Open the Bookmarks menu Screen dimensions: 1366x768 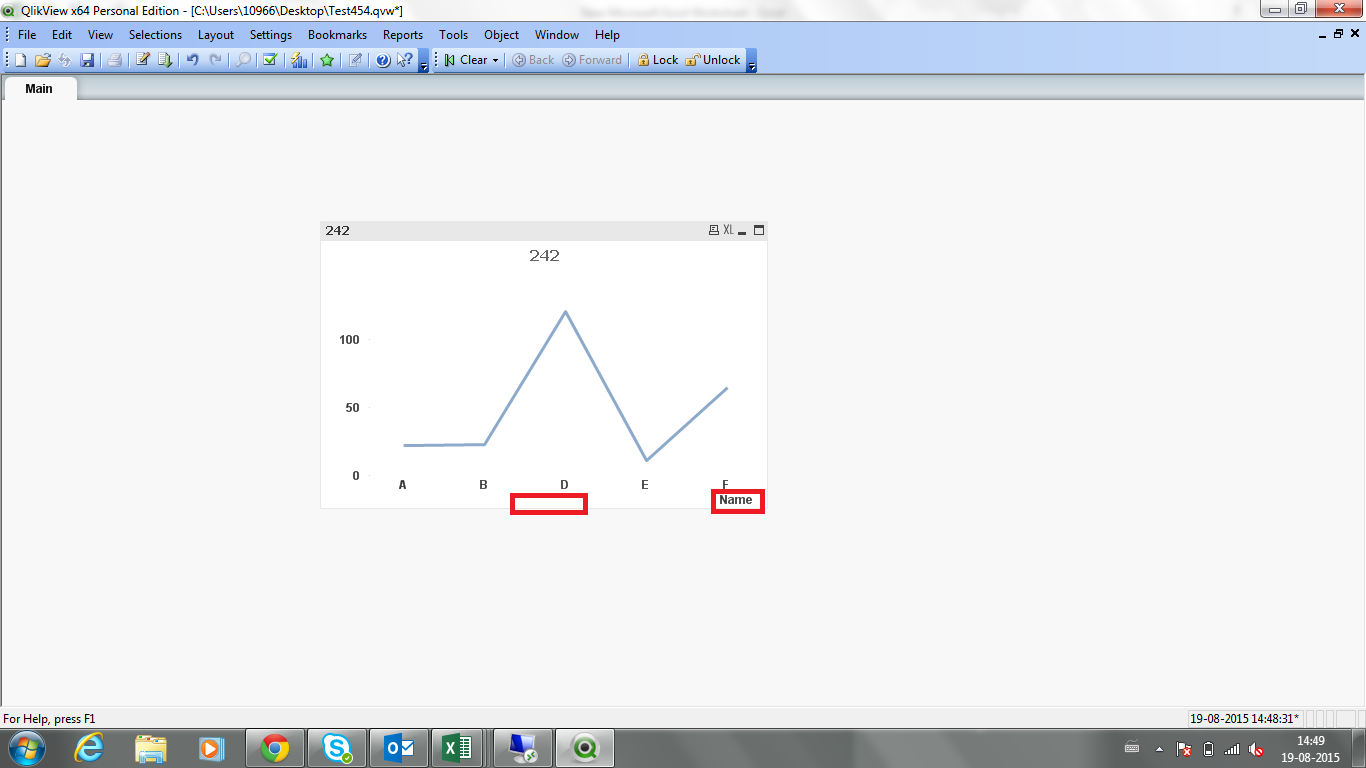[337, 34]
